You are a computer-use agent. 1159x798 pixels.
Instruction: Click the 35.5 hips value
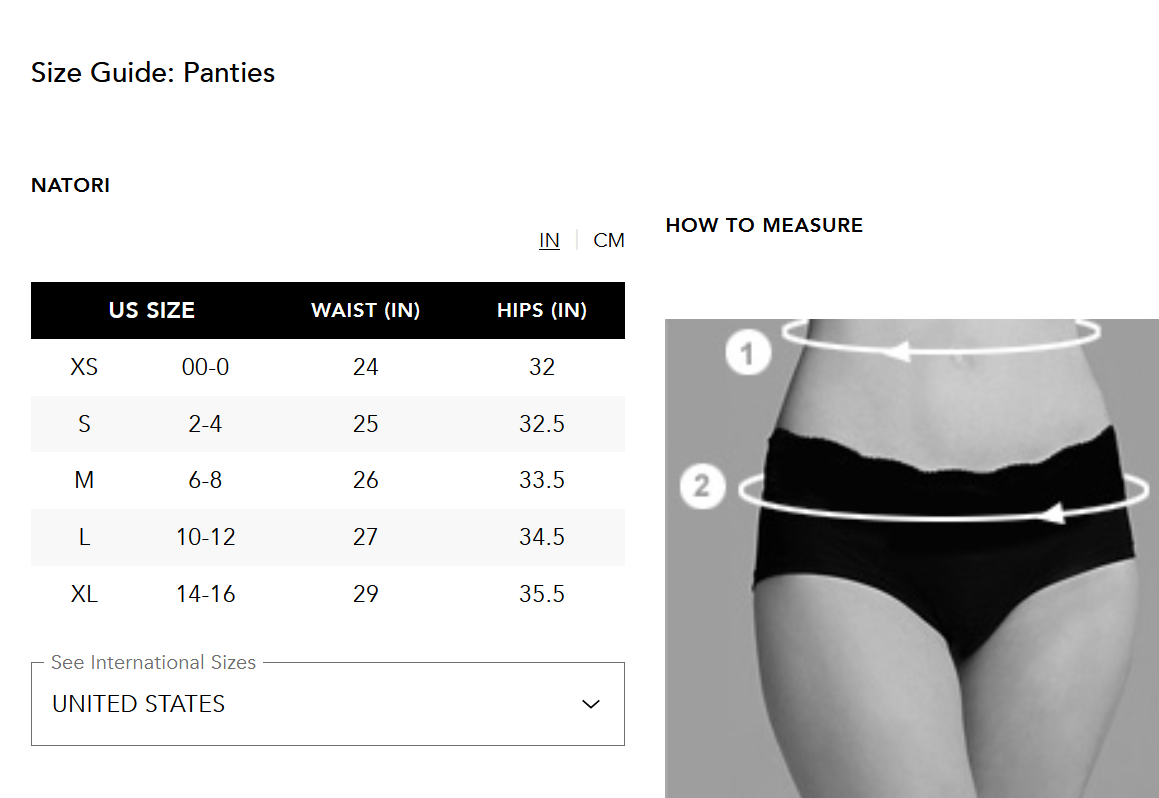pyautogui.click(x=541, y=595)
